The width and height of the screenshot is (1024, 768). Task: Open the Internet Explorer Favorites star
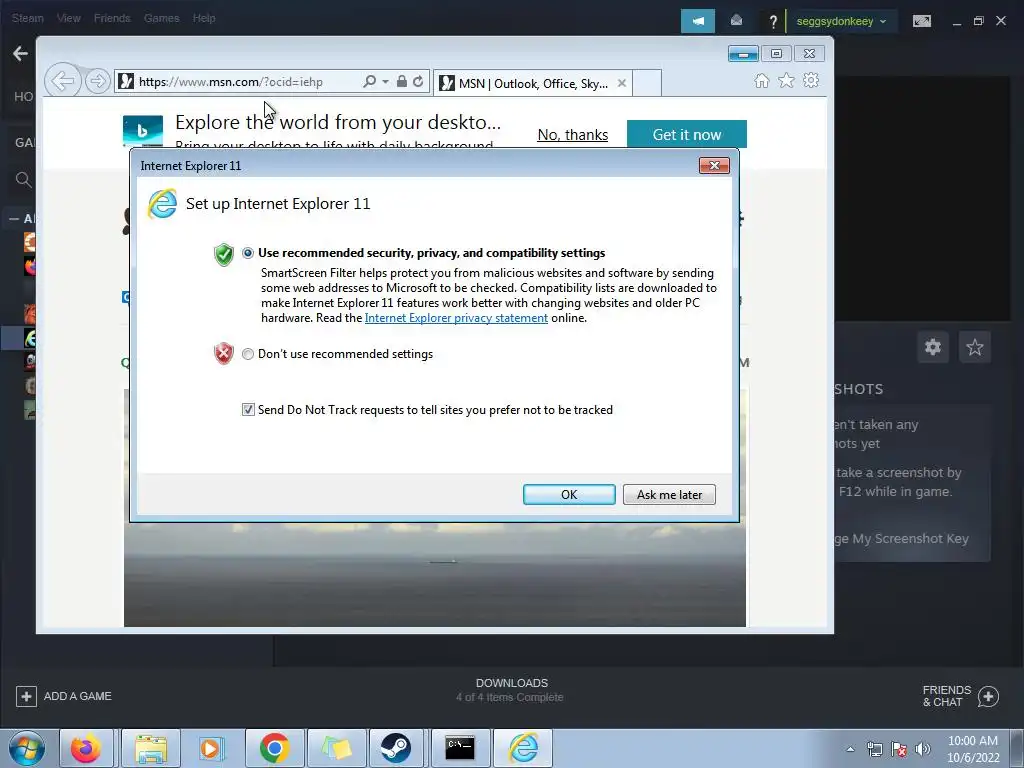tap(786, 80)
